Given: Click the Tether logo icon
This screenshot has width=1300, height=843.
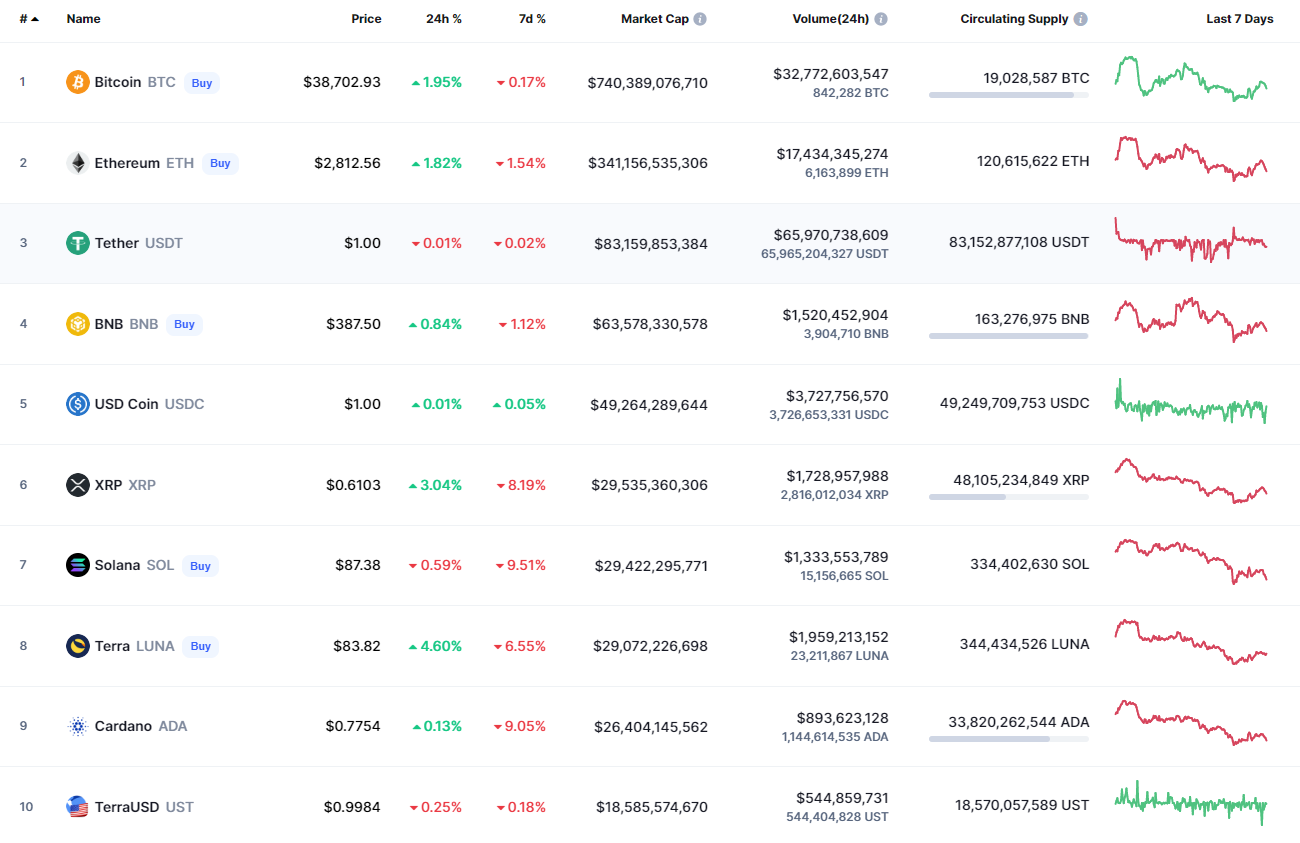Looking at the screenshot, I should [x=78, y=243].
